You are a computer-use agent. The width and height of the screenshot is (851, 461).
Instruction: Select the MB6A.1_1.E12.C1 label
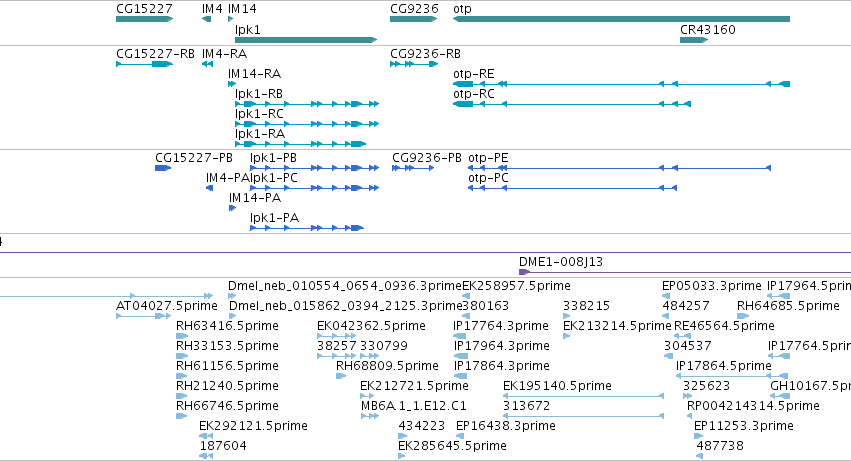click(x=414, y=406)
